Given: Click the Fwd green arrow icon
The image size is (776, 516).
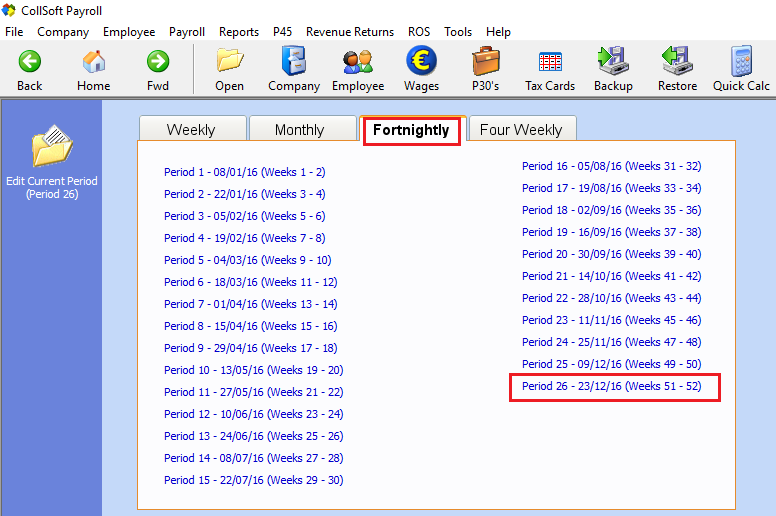Looking at the screenshot, I should (x=158, y=62).
